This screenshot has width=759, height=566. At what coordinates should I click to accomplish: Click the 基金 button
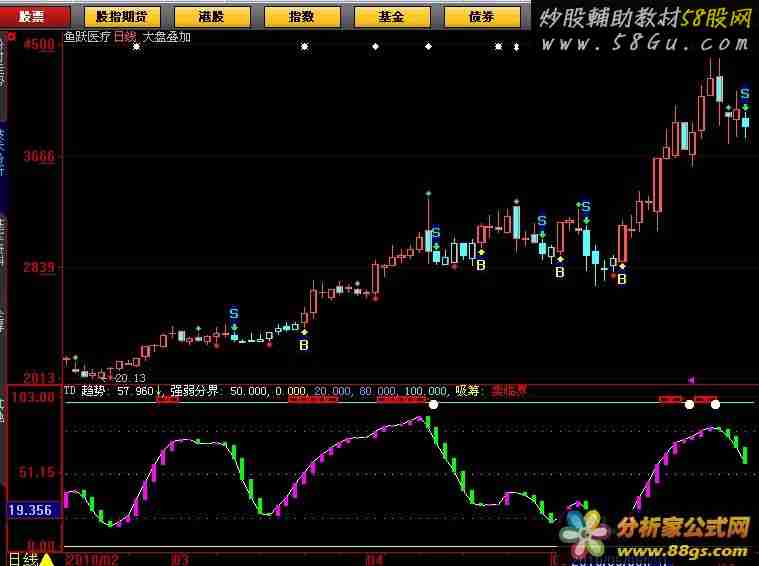point(393,17)
